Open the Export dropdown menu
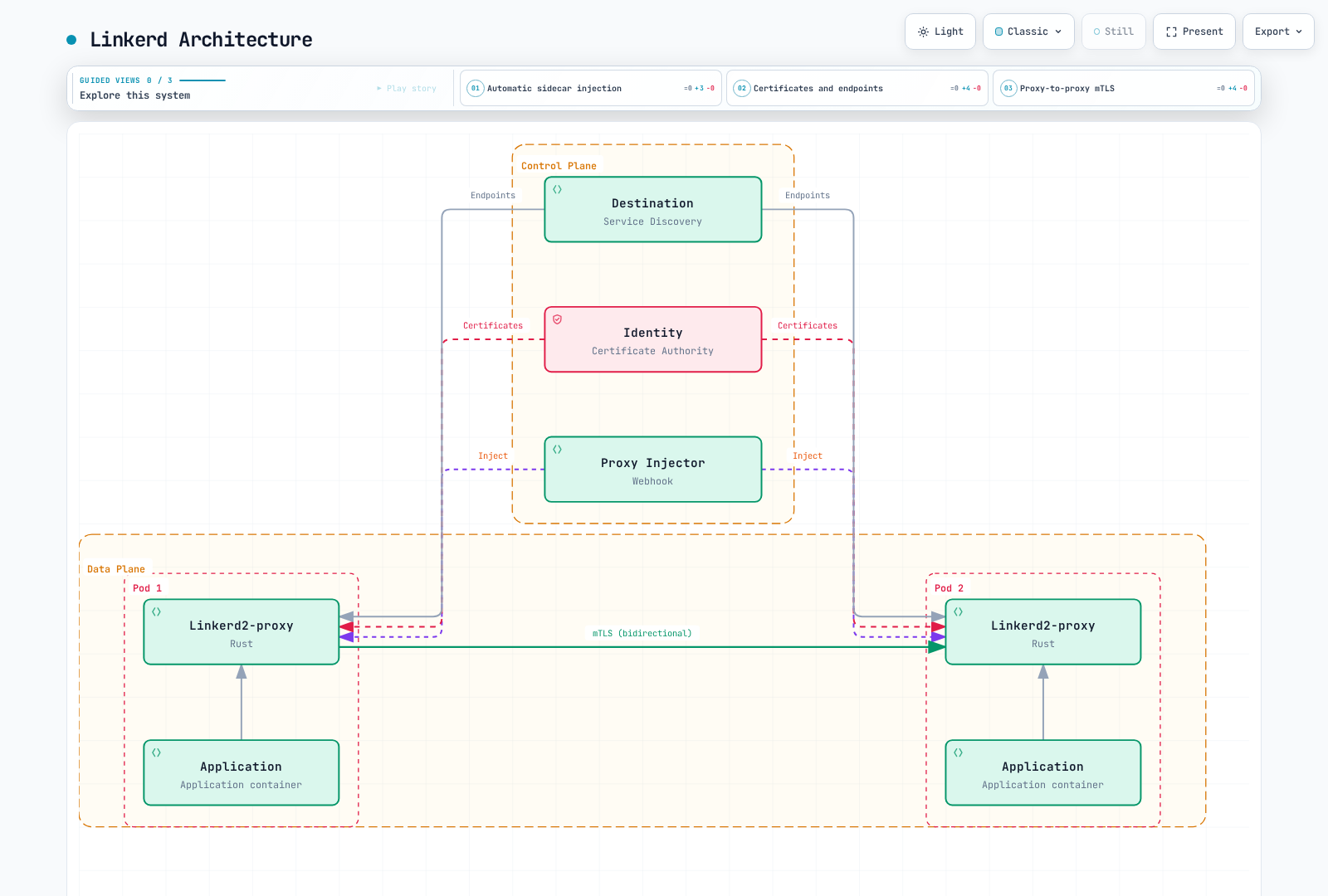Viewport: 1328px width, 896px height. [x=1278, y=32]
